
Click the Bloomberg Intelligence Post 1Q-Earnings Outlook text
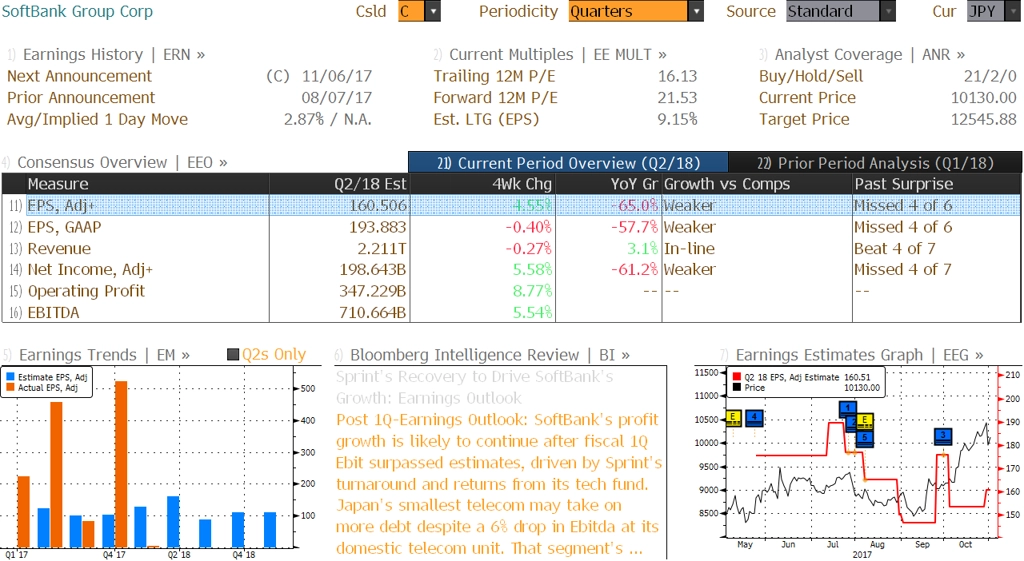[x=499, y=484]
